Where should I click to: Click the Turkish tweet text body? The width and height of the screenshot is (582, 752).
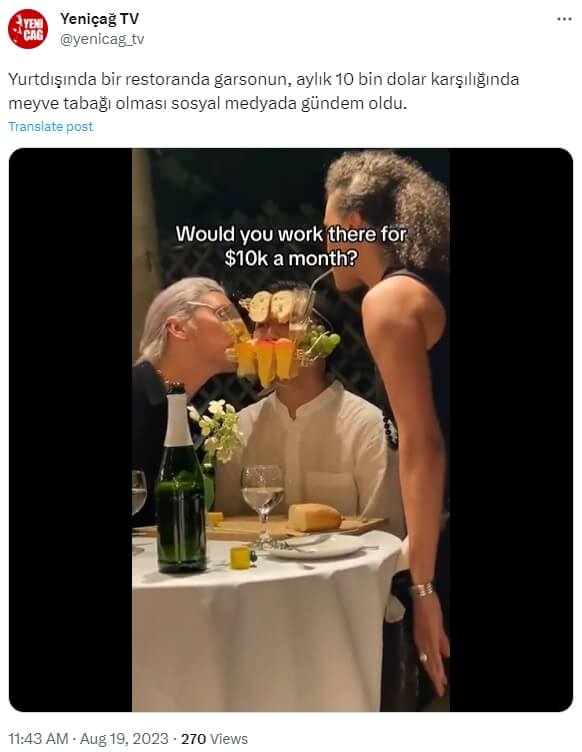click(264, 91)
